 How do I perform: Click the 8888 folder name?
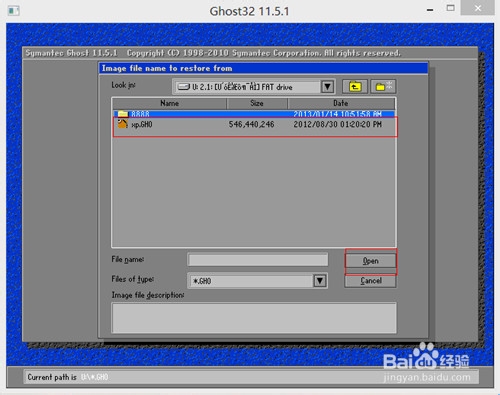140,114
